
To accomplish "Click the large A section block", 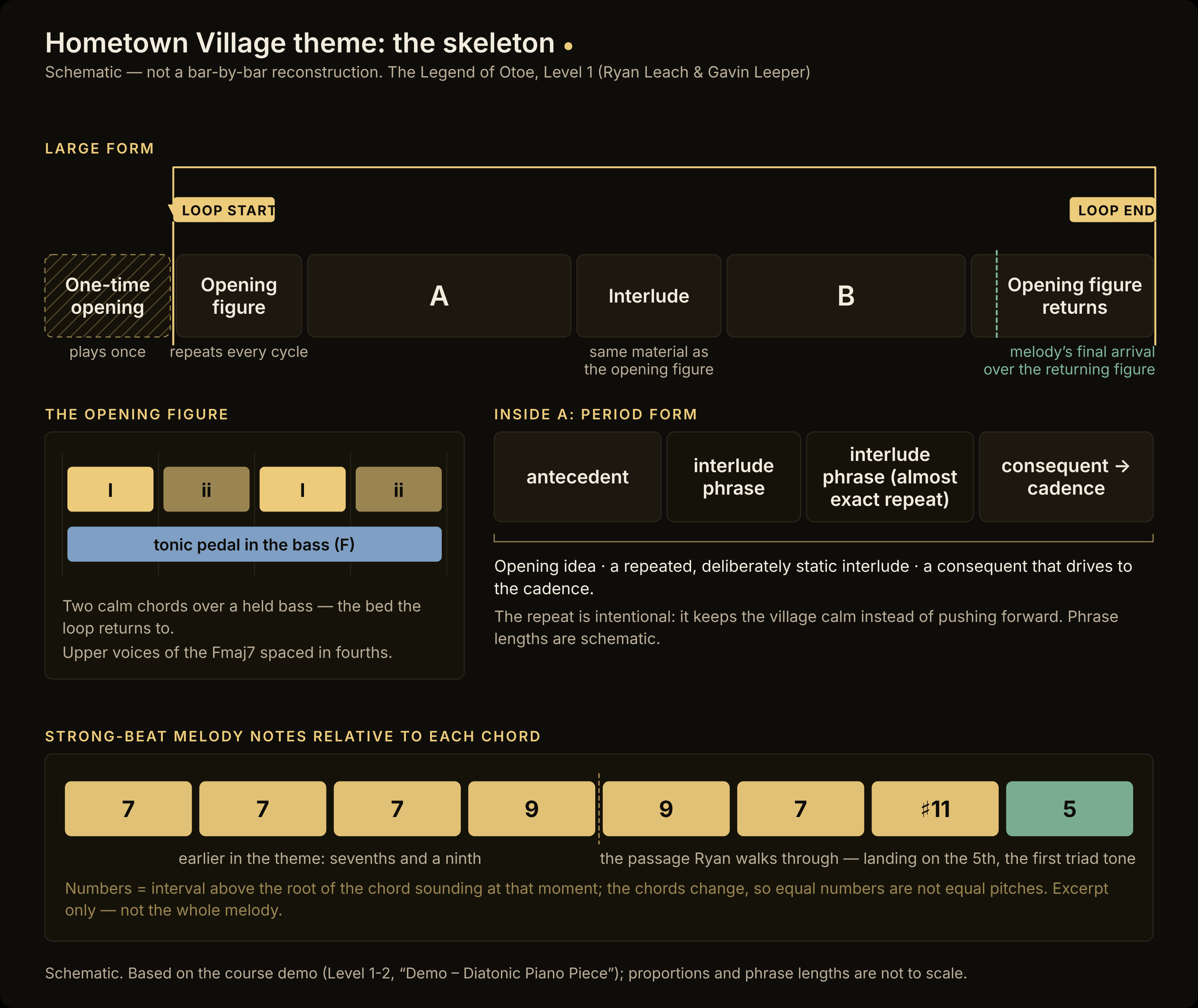I will point(439,296).
